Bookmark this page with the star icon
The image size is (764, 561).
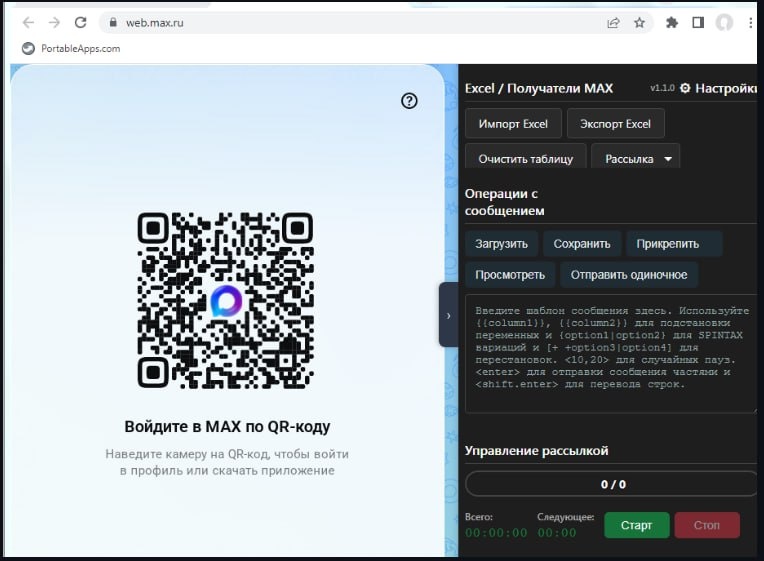pyautogui.click(x=639, y=22)
